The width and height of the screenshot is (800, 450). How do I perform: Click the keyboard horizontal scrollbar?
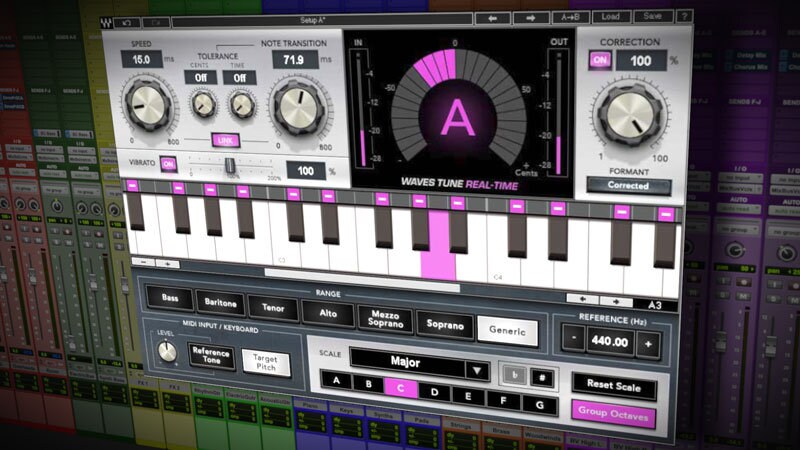(362, 280)
